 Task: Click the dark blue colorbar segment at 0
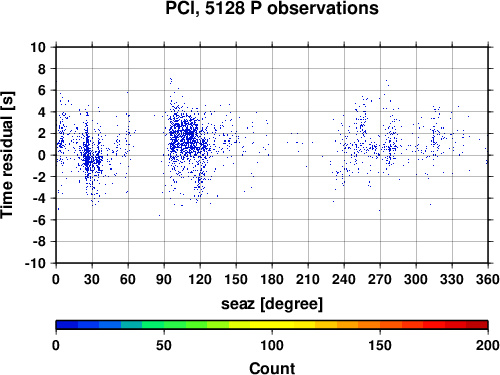tap(67, 325)
